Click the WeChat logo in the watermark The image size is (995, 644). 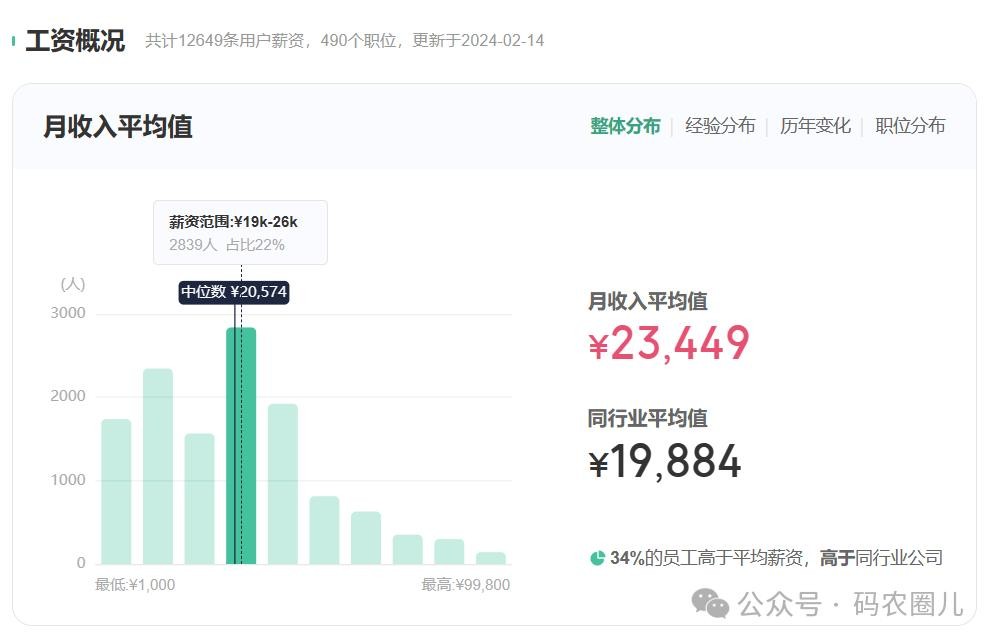pyautogui.click(x=712, y=603)
